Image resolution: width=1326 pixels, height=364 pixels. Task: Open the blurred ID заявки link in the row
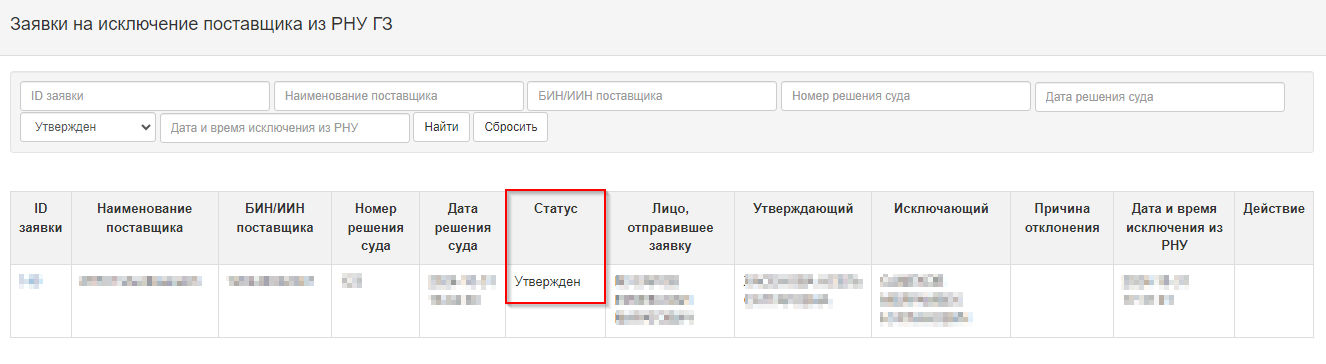click(x=30, y=281)
